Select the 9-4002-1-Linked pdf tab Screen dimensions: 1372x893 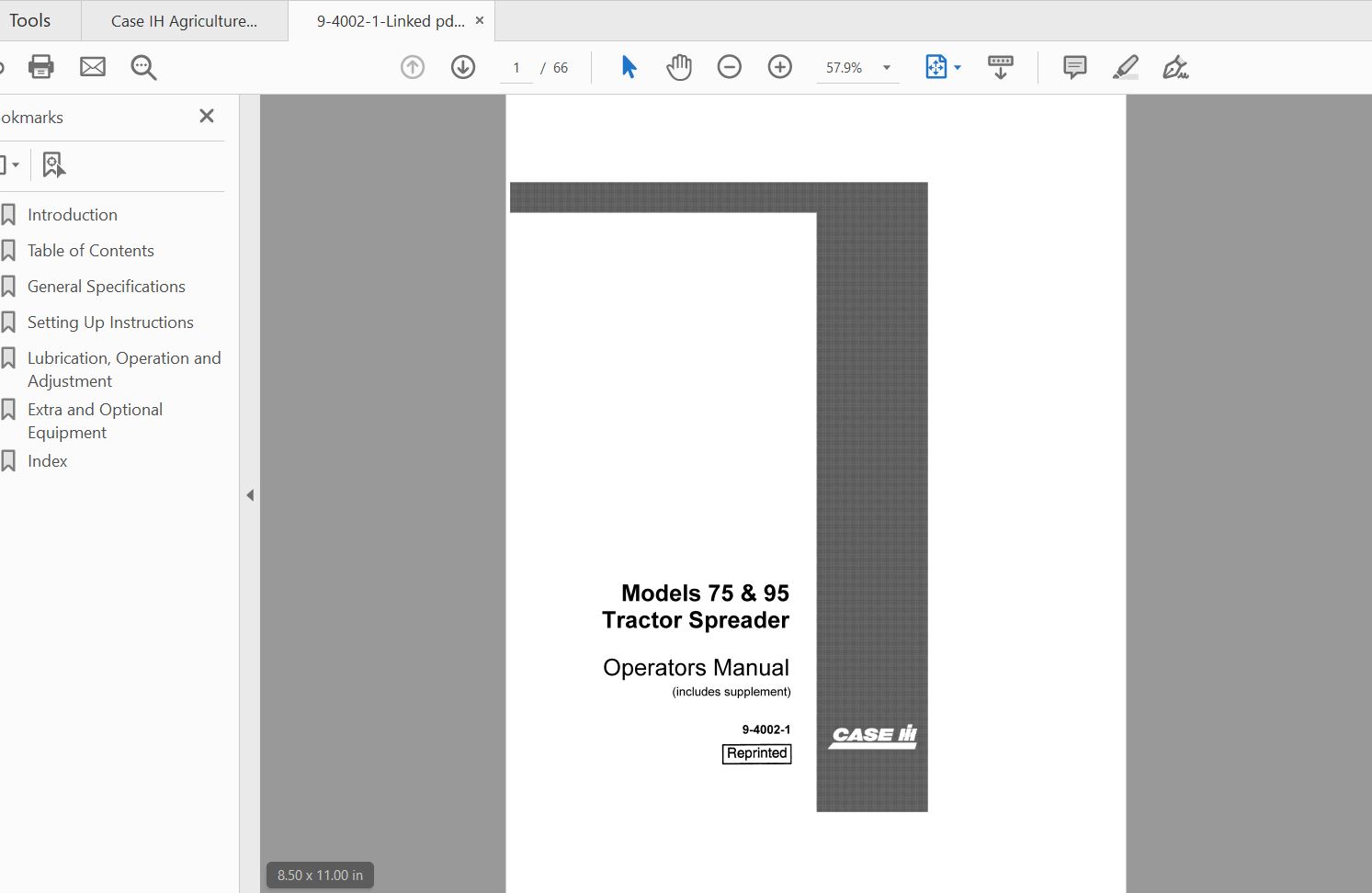(391, 21)
